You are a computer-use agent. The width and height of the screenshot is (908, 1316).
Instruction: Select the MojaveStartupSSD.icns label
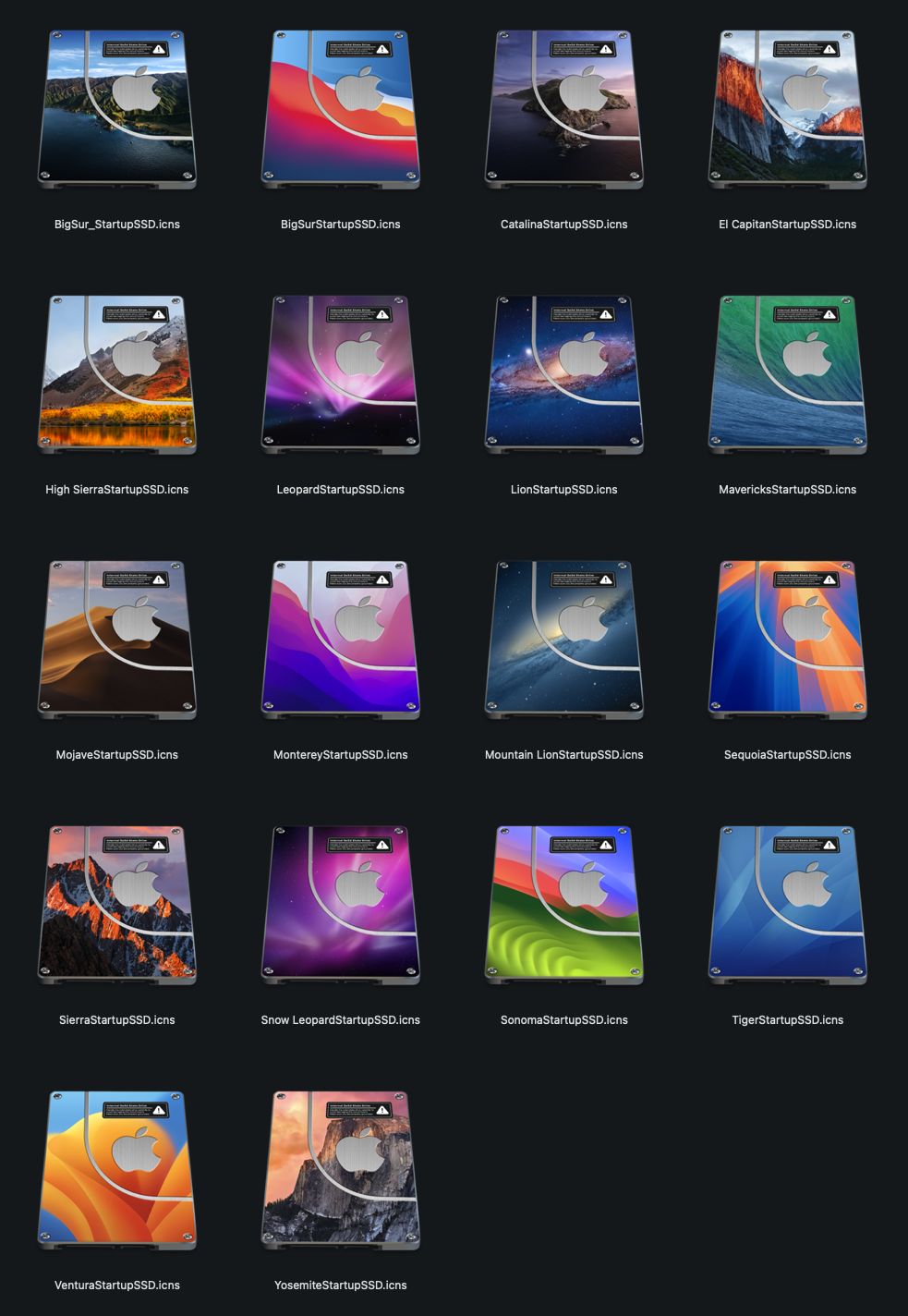click(x=117, y=755)
